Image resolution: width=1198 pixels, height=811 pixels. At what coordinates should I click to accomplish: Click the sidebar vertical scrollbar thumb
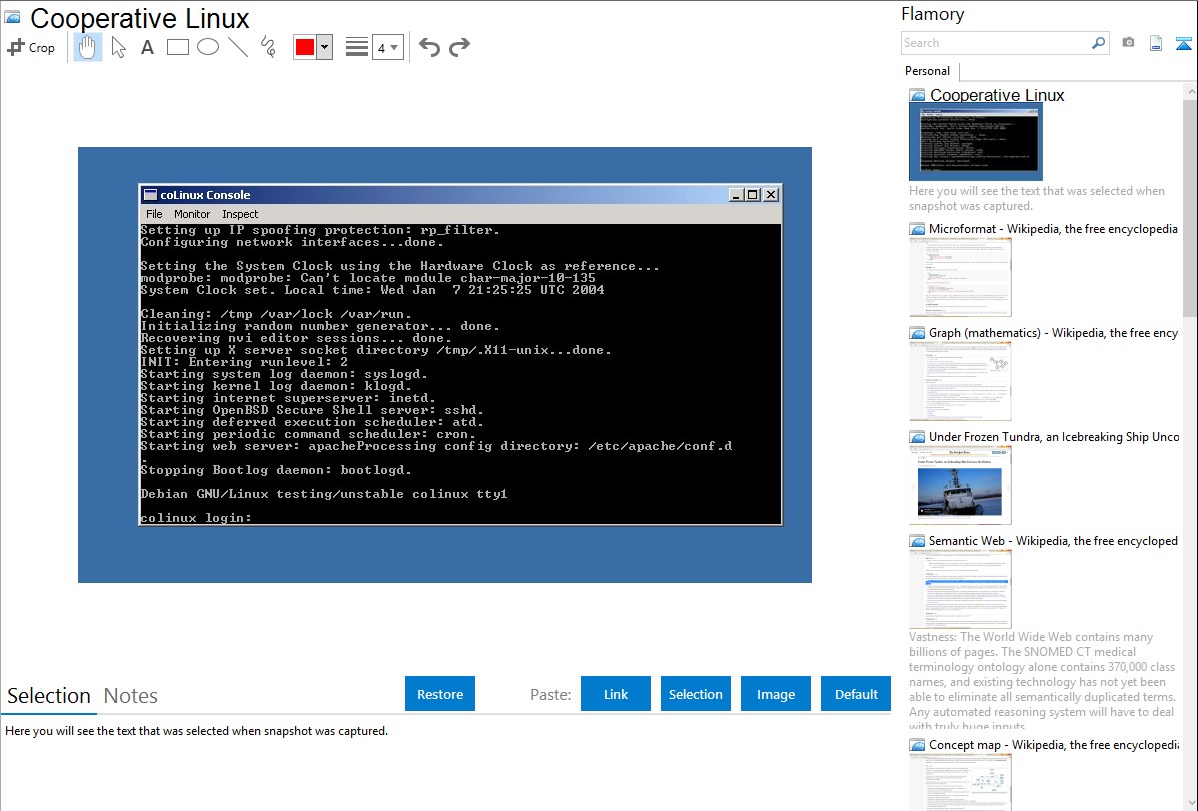1190,208
